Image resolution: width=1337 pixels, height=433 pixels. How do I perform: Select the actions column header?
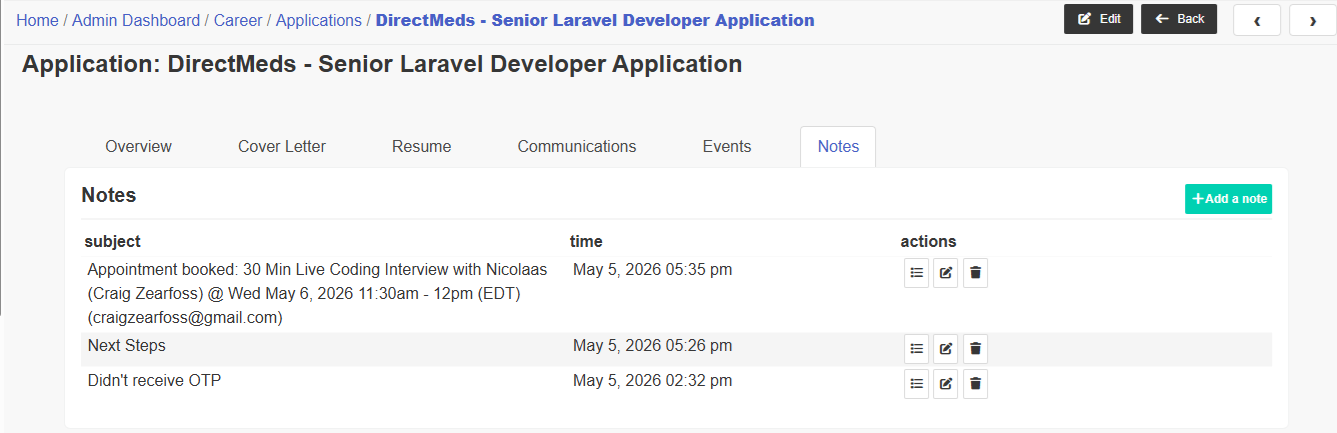[928, 241]
